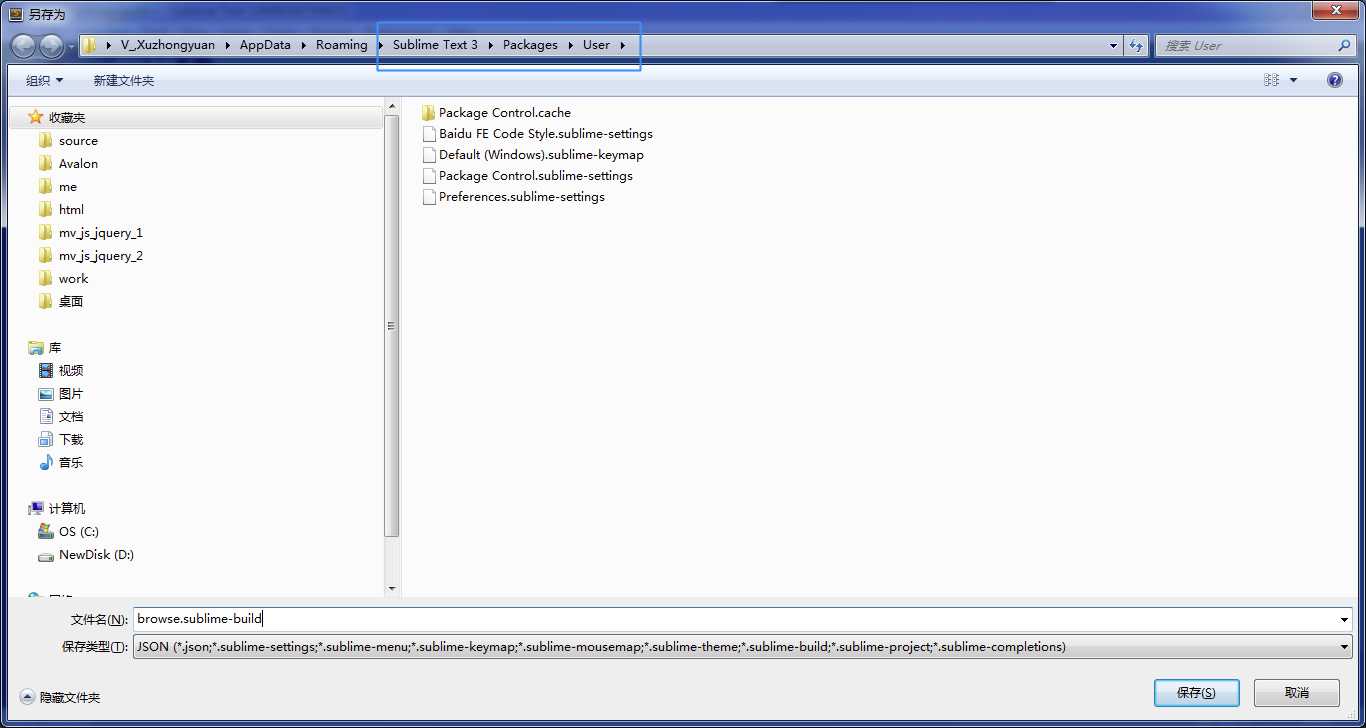
Task: Expand the arrow after AppData breadcrumb
Action: coord(303,45)
